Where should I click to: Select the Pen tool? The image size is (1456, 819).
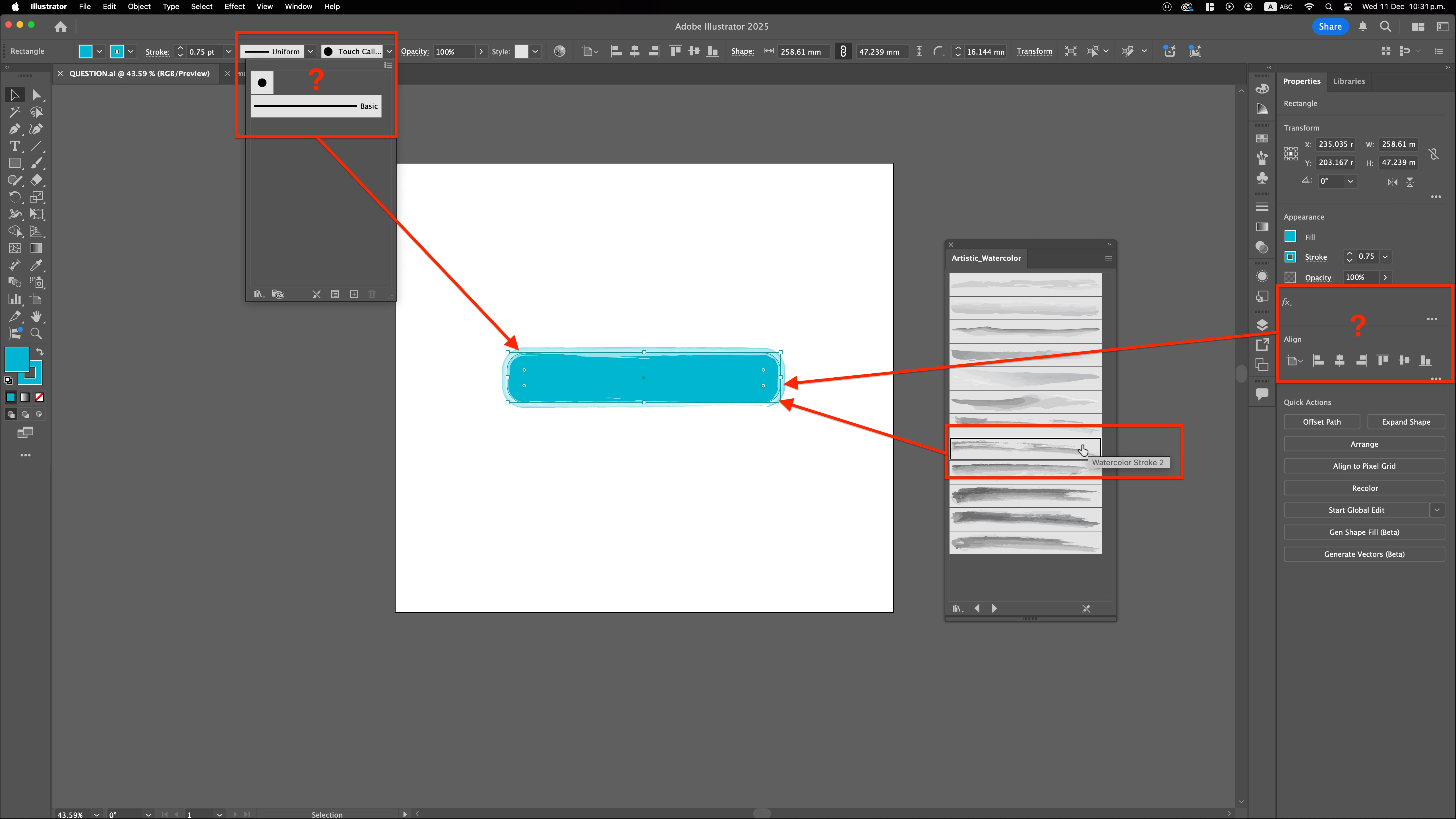15,129
